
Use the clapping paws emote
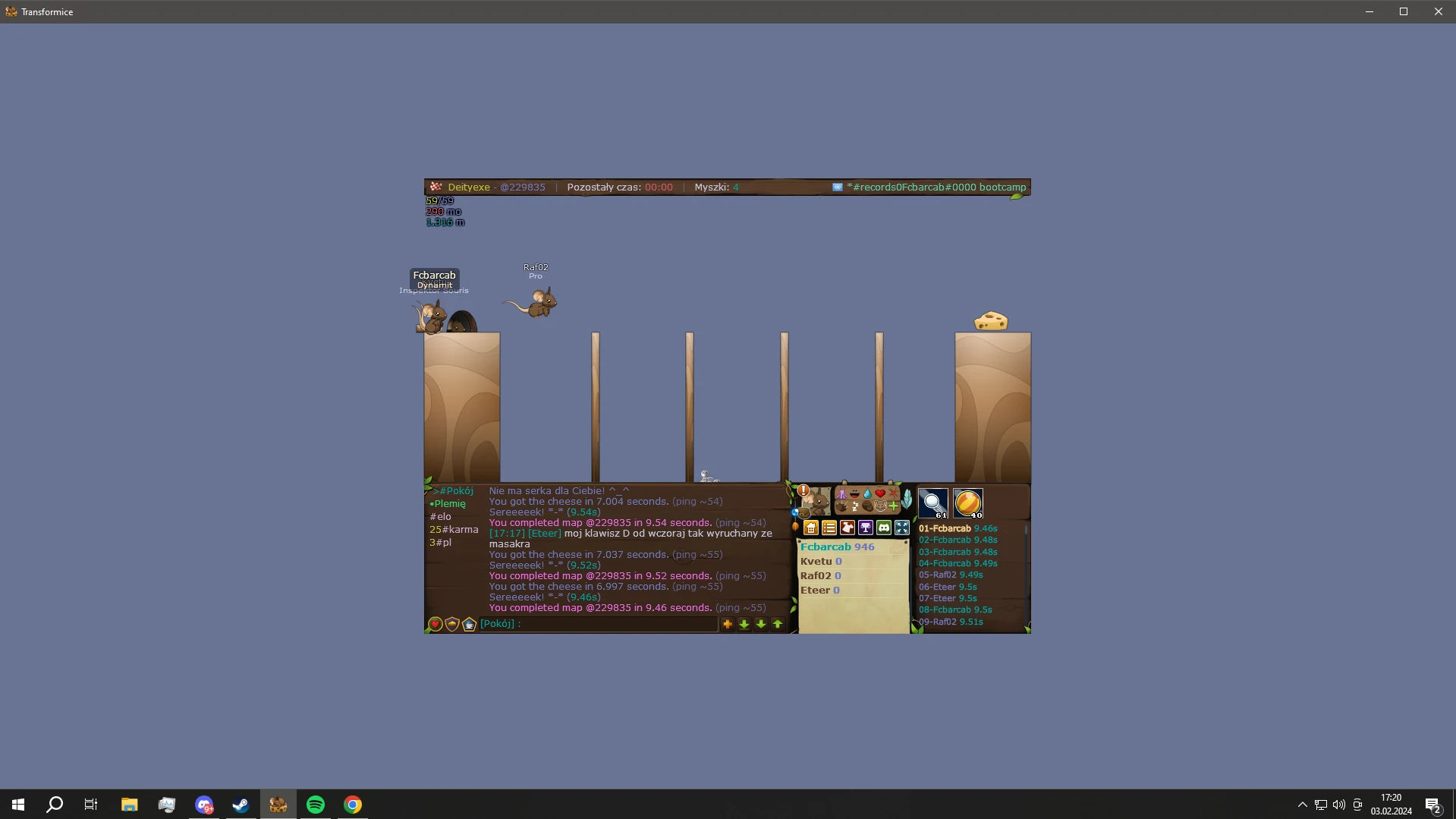(x=841, y=506)
